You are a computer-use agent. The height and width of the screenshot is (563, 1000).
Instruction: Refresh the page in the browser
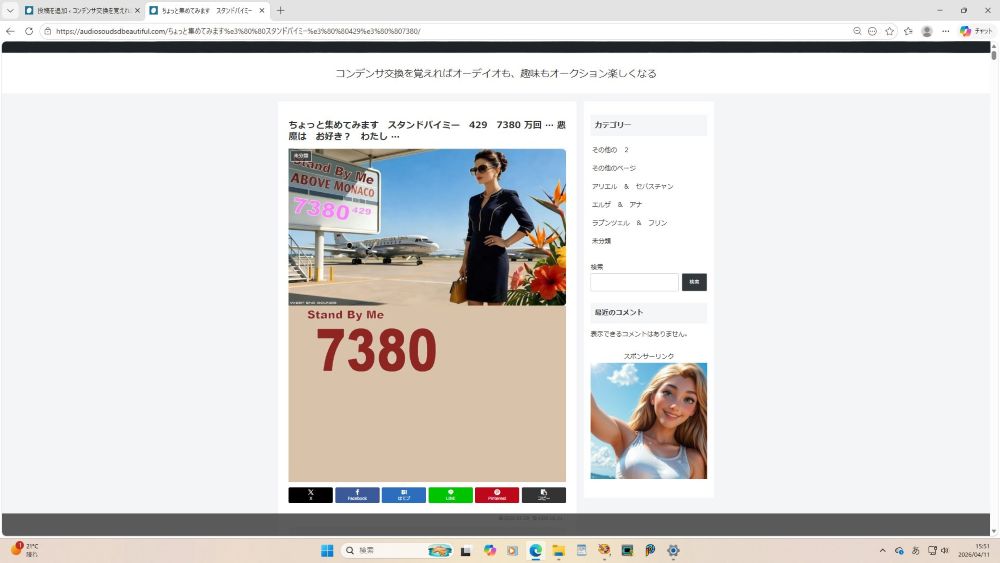click(29, 31)
